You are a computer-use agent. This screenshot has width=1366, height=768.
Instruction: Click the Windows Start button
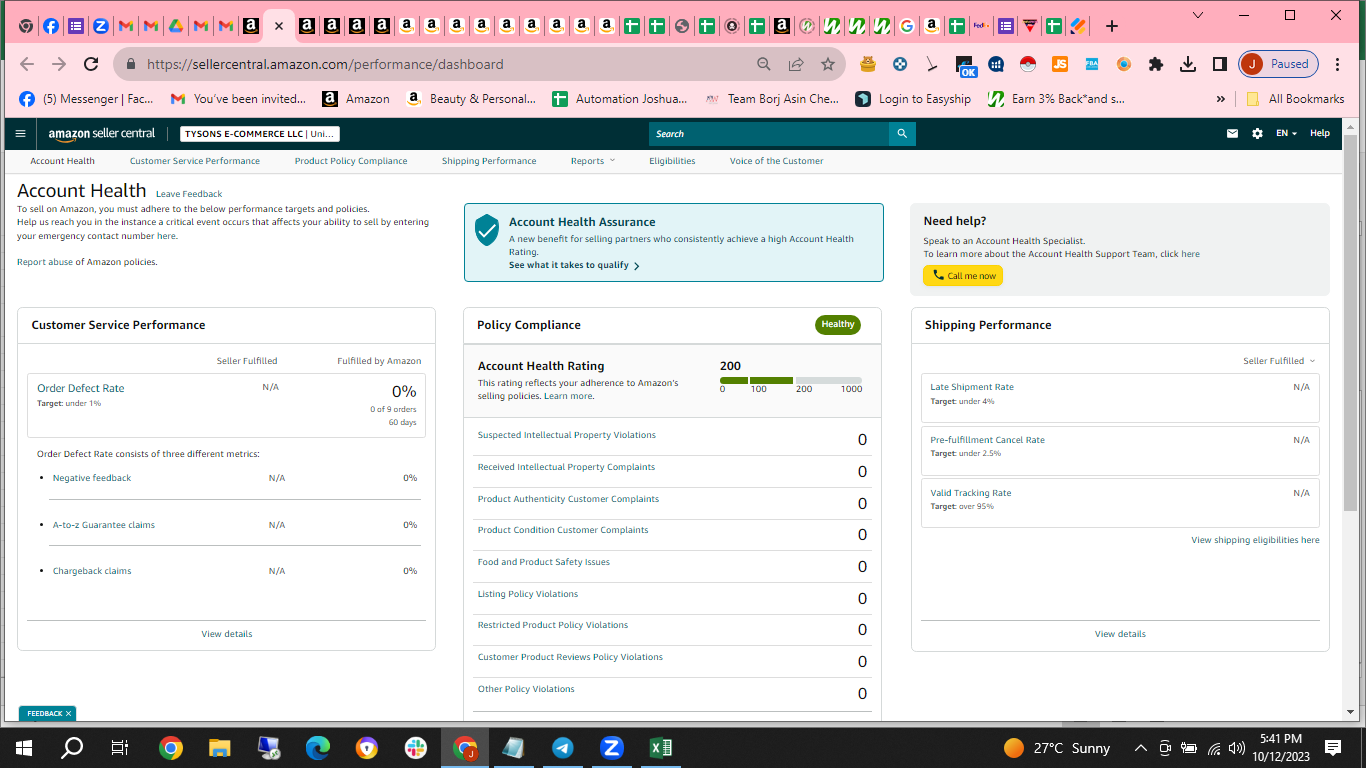tap(24, 747)
